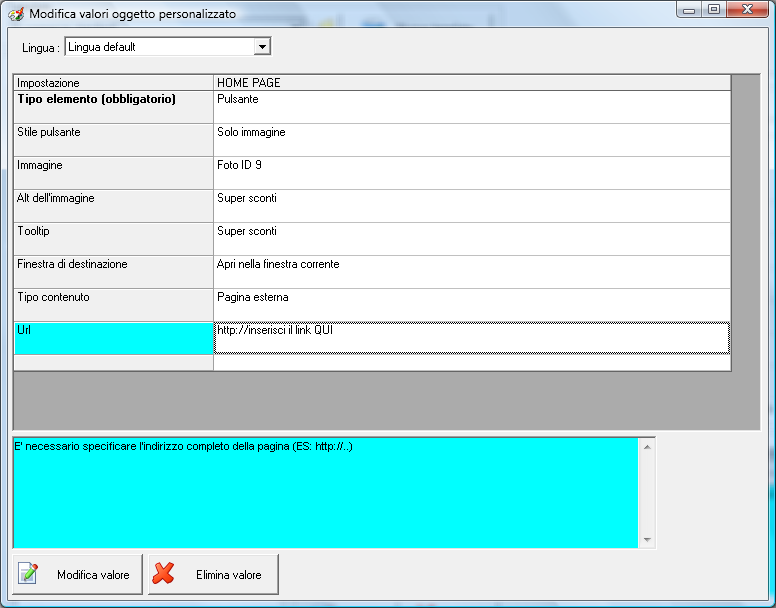Select the Finestra di destinazione row label
Image resolution: width=776 pixels, height=608 pixels.
tap(114, 272)
